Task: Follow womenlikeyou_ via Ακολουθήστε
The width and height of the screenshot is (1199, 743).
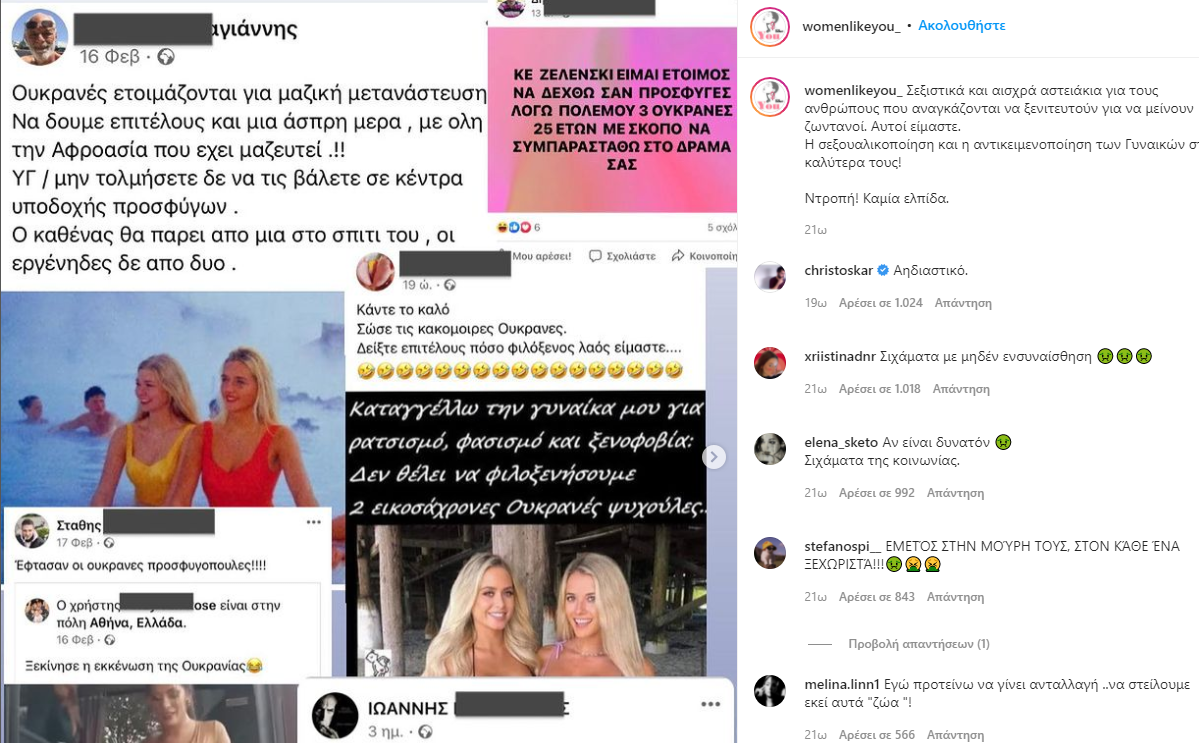Action: (x=962, y=25)
